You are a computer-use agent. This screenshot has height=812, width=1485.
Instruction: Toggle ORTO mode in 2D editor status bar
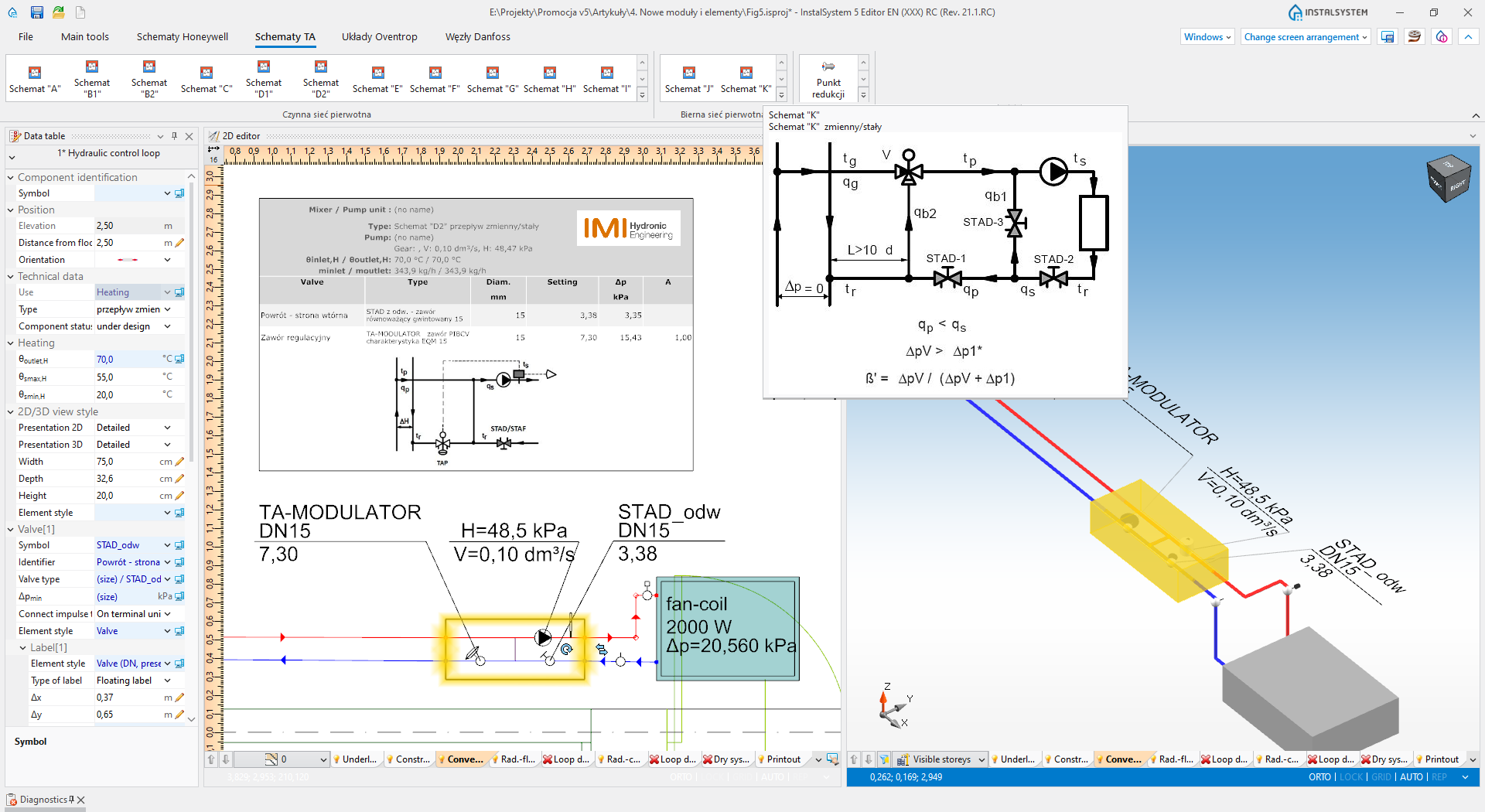click(681, 777)
